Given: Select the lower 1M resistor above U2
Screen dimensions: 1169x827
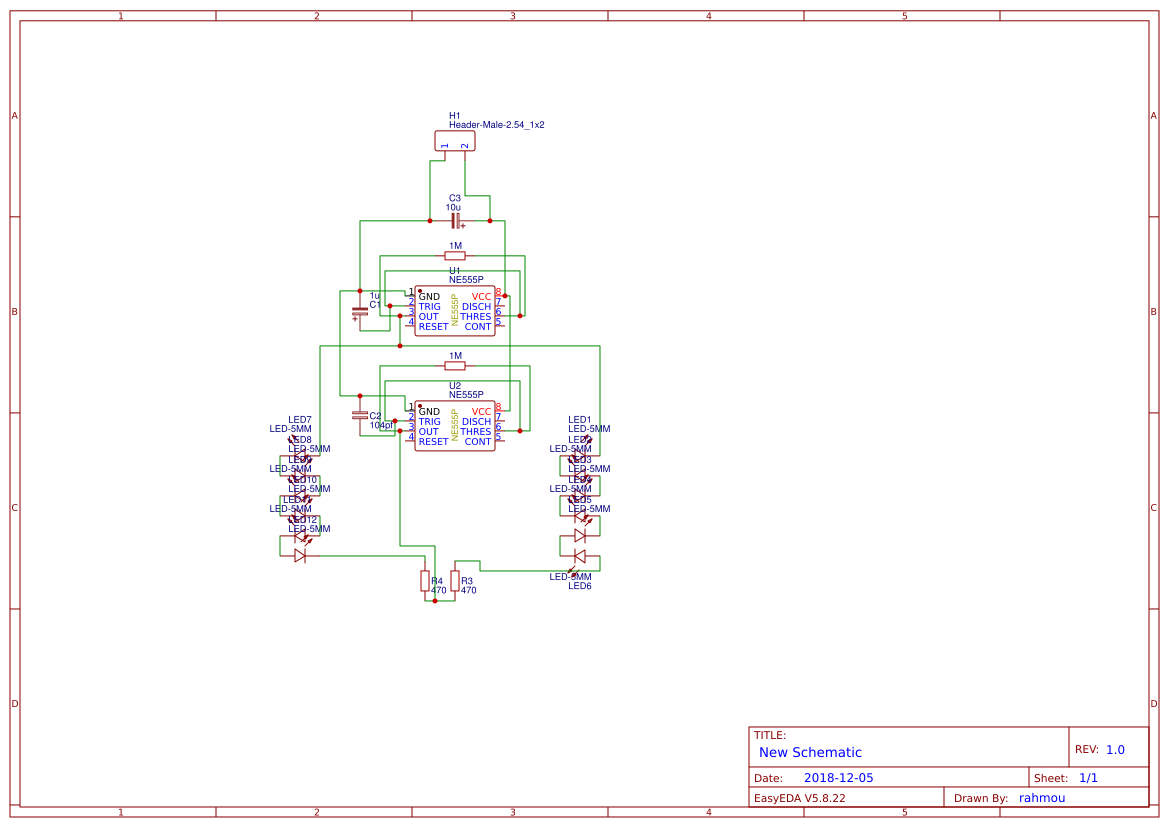Looking at the screenshot, I should pyautogui.click(x=455, y=366).
